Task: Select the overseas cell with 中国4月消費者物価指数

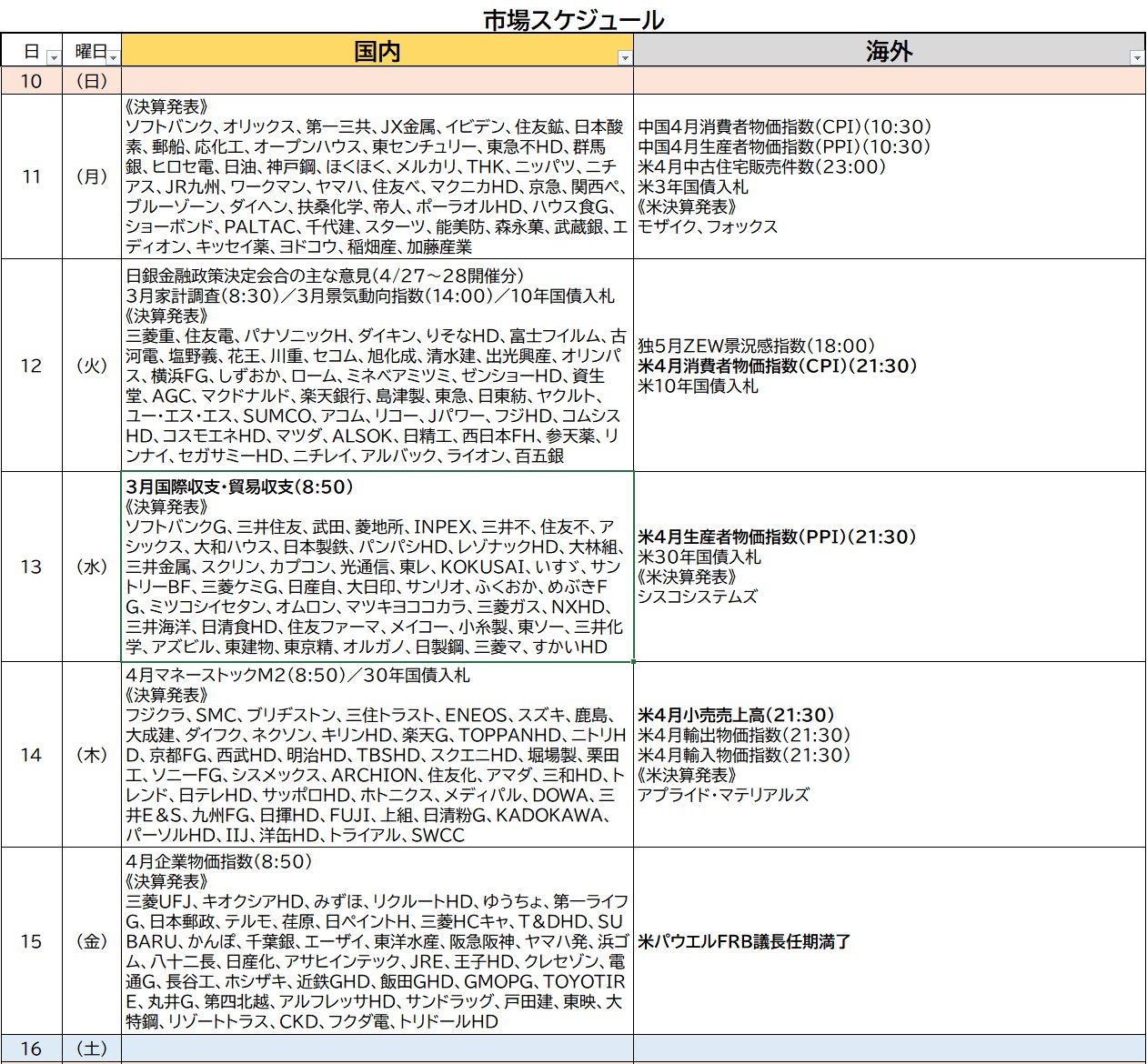Action: (x=890, y=176)
